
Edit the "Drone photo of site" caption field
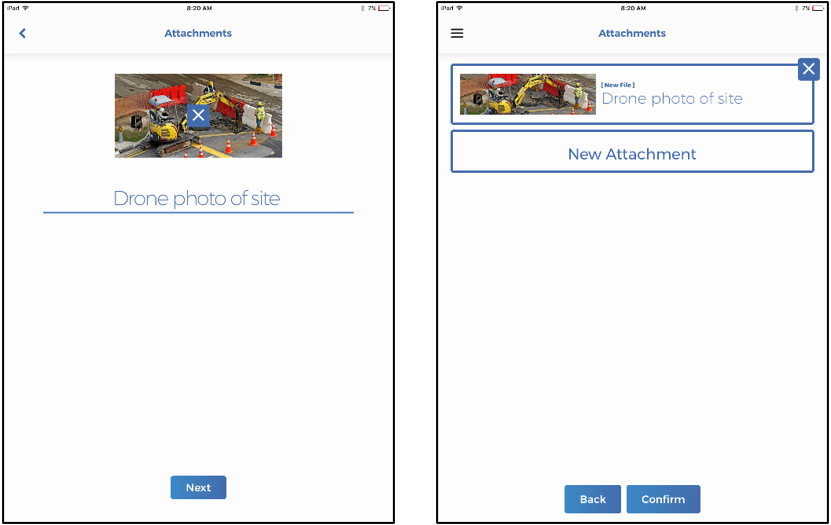[x=198, y=199]
